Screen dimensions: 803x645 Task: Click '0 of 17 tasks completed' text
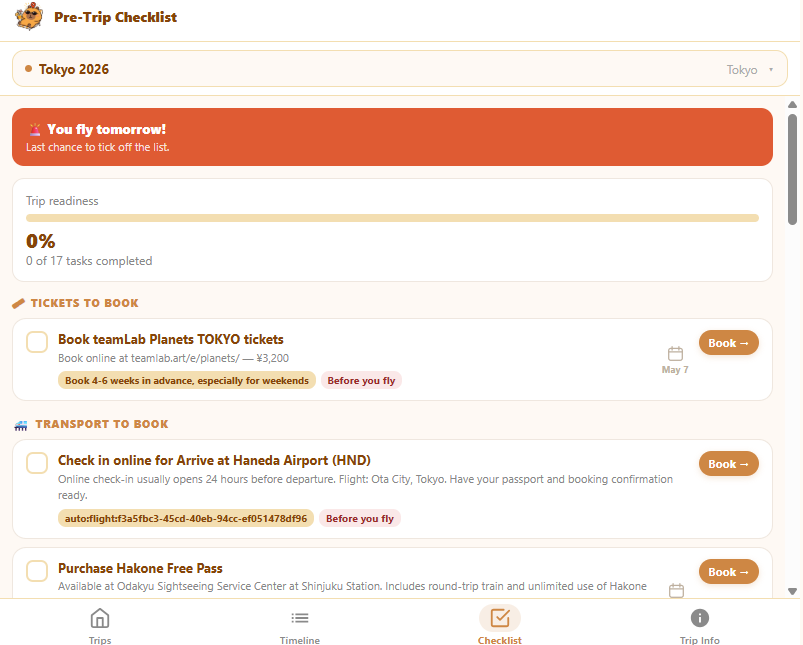click(x=89, y=261)
